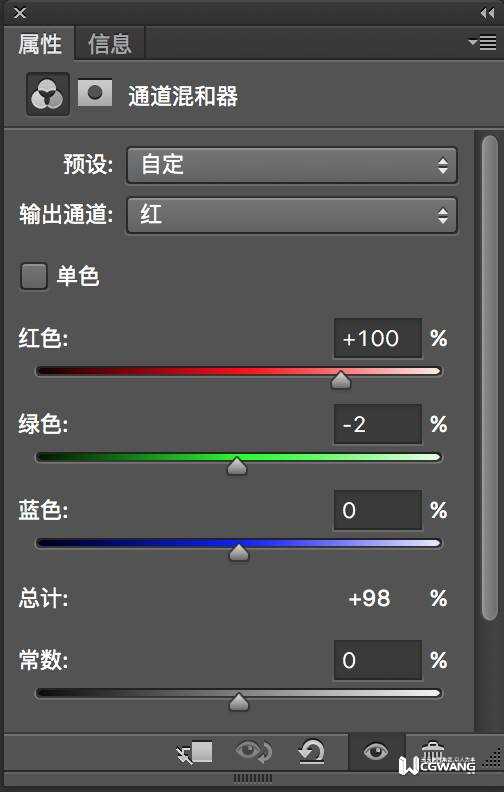Open the panel flyout menu icon
Viewport: 504px width, 792px height.
(482, 42)
